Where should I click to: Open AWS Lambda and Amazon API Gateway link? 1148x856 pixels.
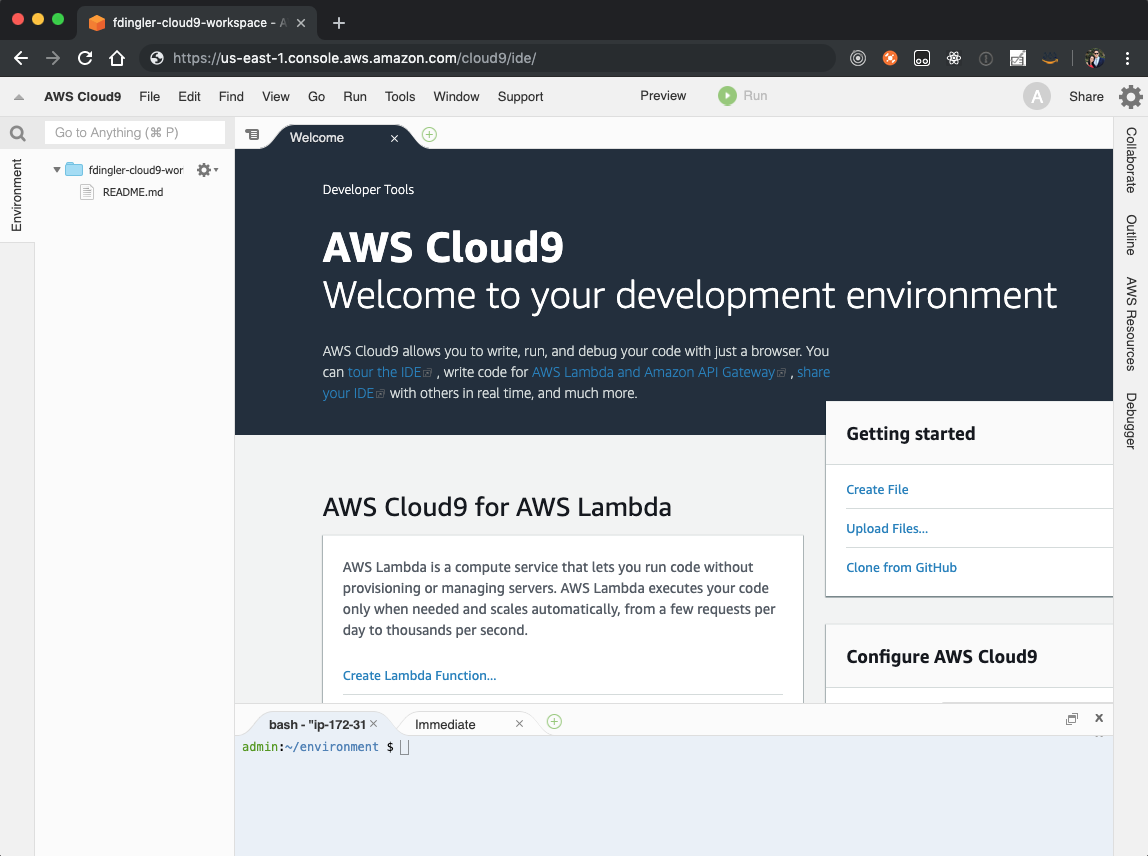(x=653, y=372)
